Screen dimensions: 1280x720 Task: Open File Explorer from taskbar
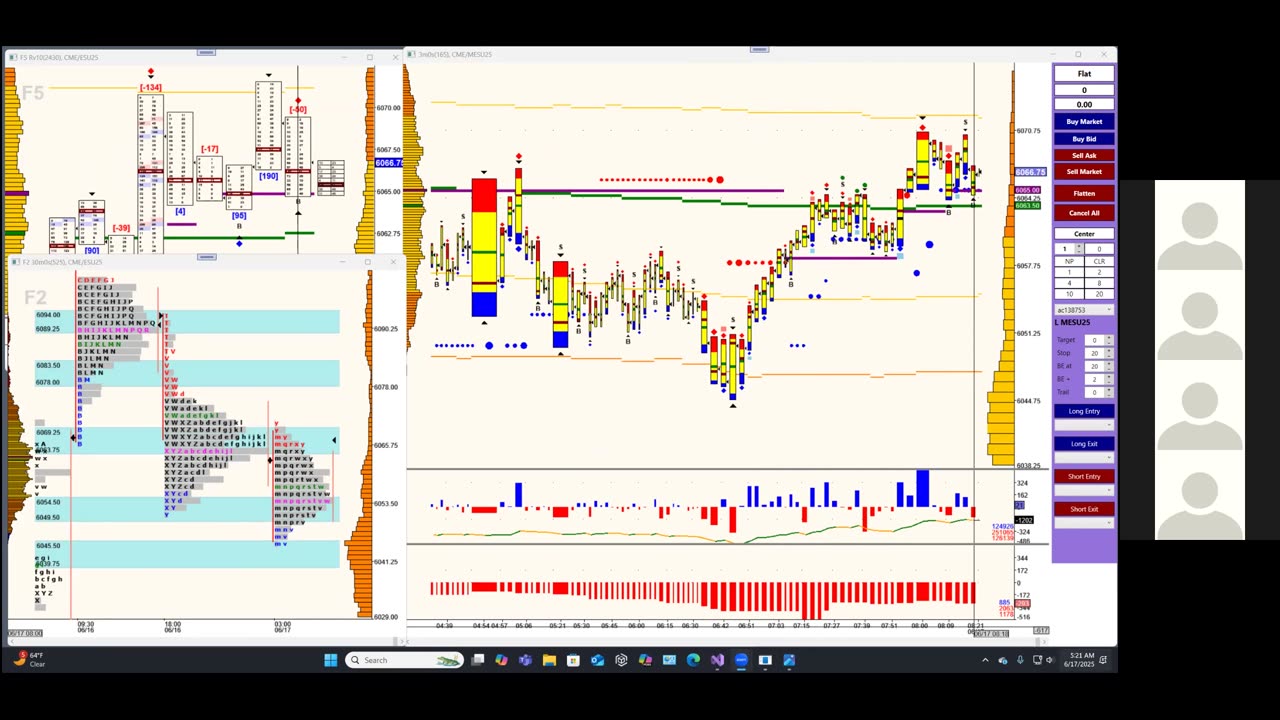(x=549, y=660)
